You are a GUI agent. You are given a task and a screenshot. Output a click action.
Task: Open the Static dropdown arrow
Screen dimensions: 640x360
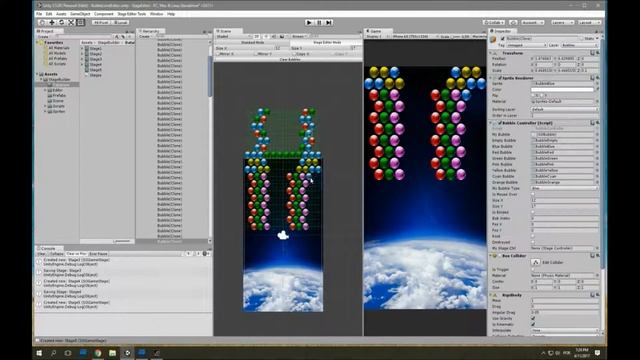coord(597,39)
